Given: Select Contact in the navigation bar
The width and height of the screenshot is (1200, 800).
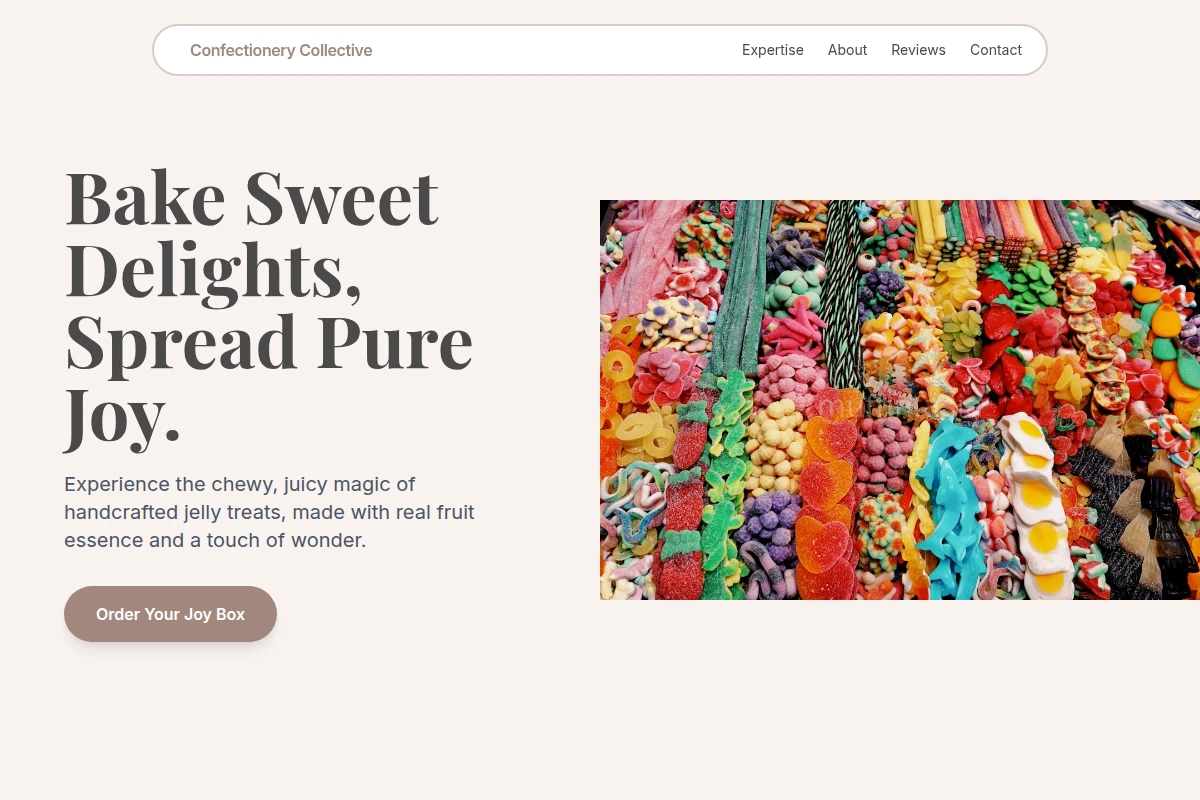Looking at the screenshot, I should click(996, 50).
